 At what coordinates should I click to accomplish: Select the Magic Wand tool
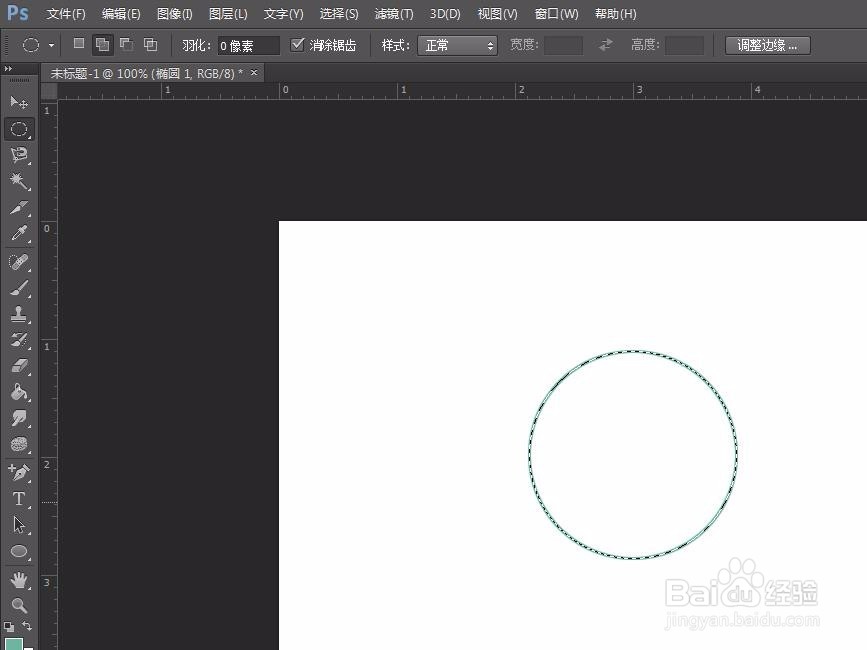pyautogui.click(x=19, y=181)
